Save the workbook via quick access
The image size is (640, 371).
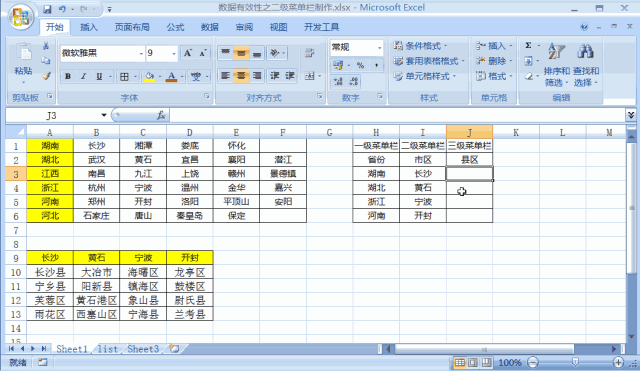coord(47,9)
